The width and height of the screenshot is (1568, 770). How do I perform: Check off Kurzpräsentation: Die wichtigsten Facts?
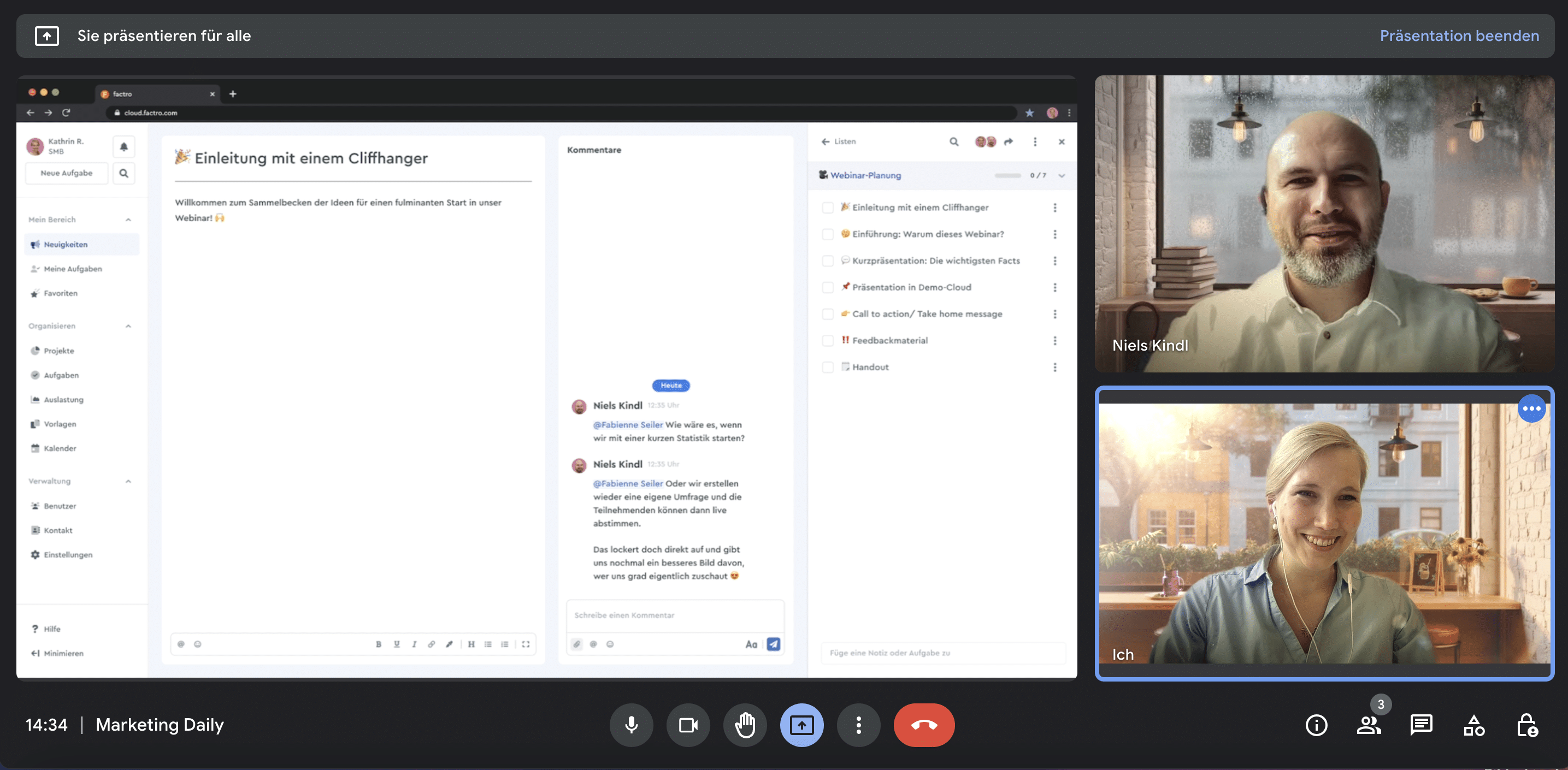[x=827, y=261]
